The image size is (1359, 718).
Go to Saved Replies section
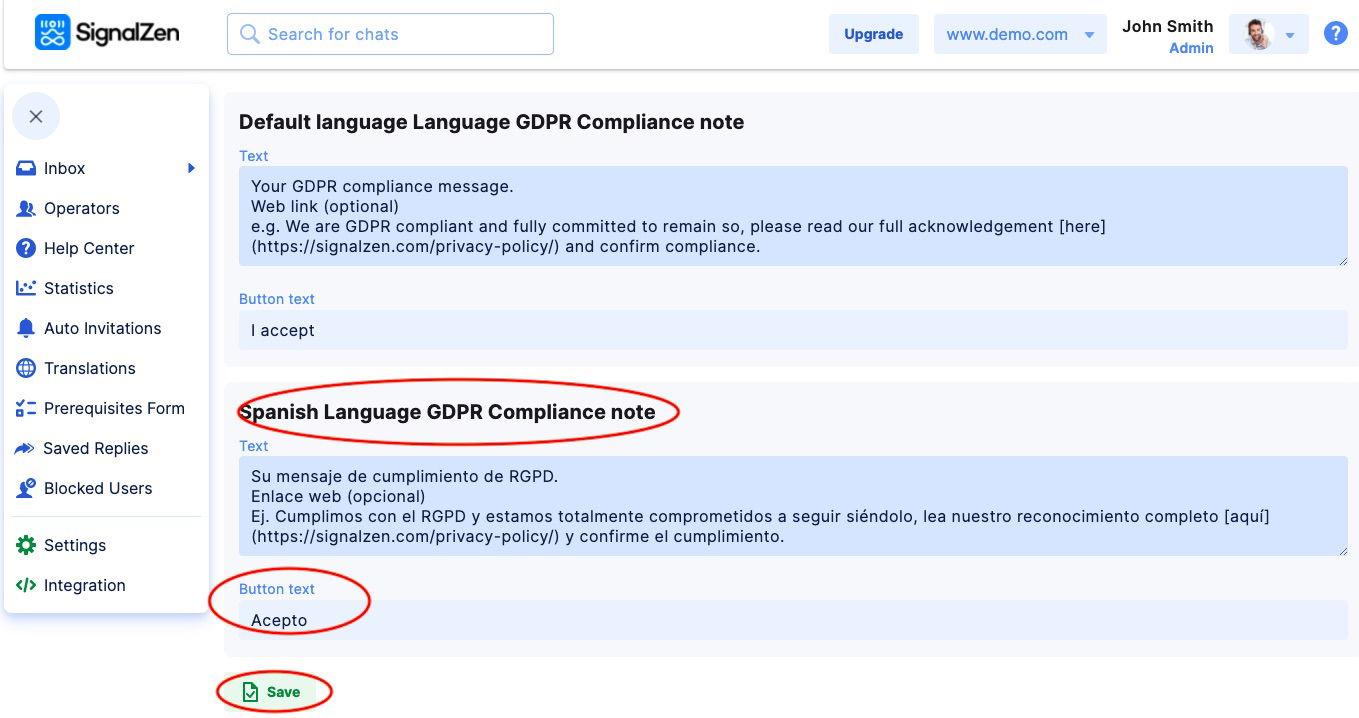coord(95,449)
